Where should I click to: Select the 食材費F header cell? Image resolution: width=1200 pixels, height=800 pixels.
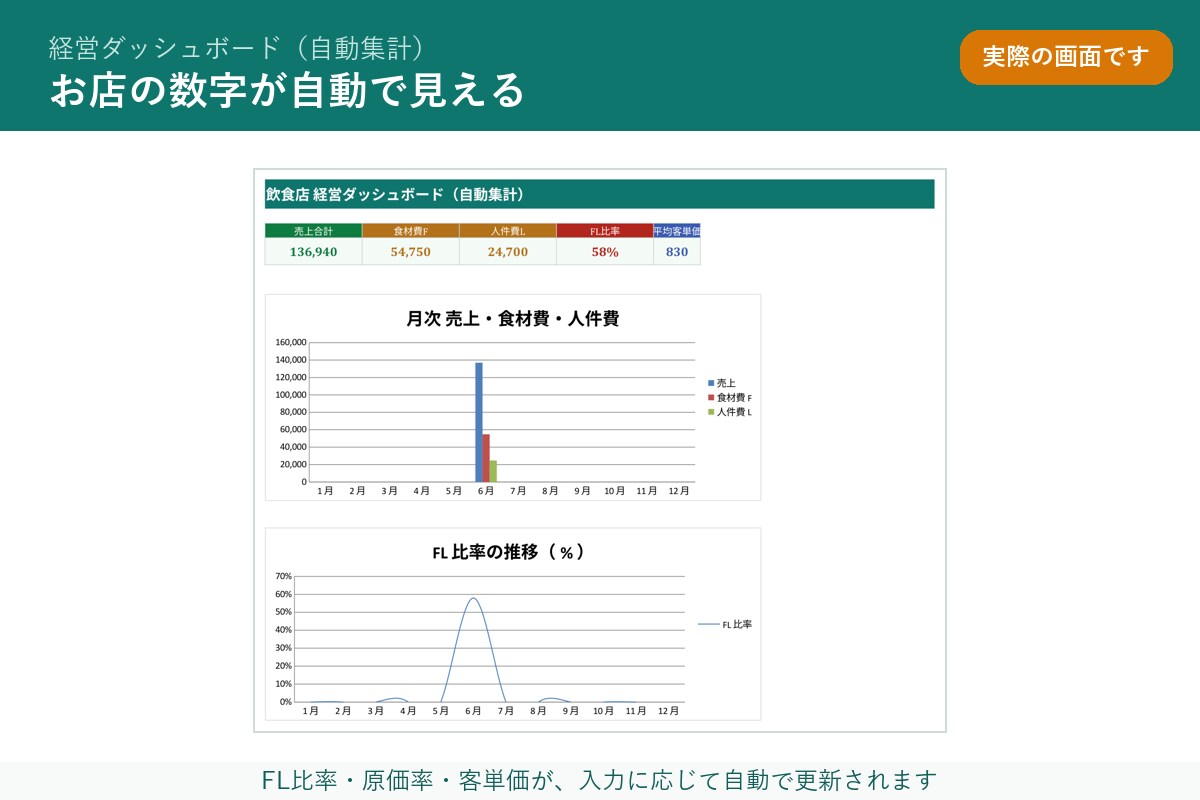410,231
